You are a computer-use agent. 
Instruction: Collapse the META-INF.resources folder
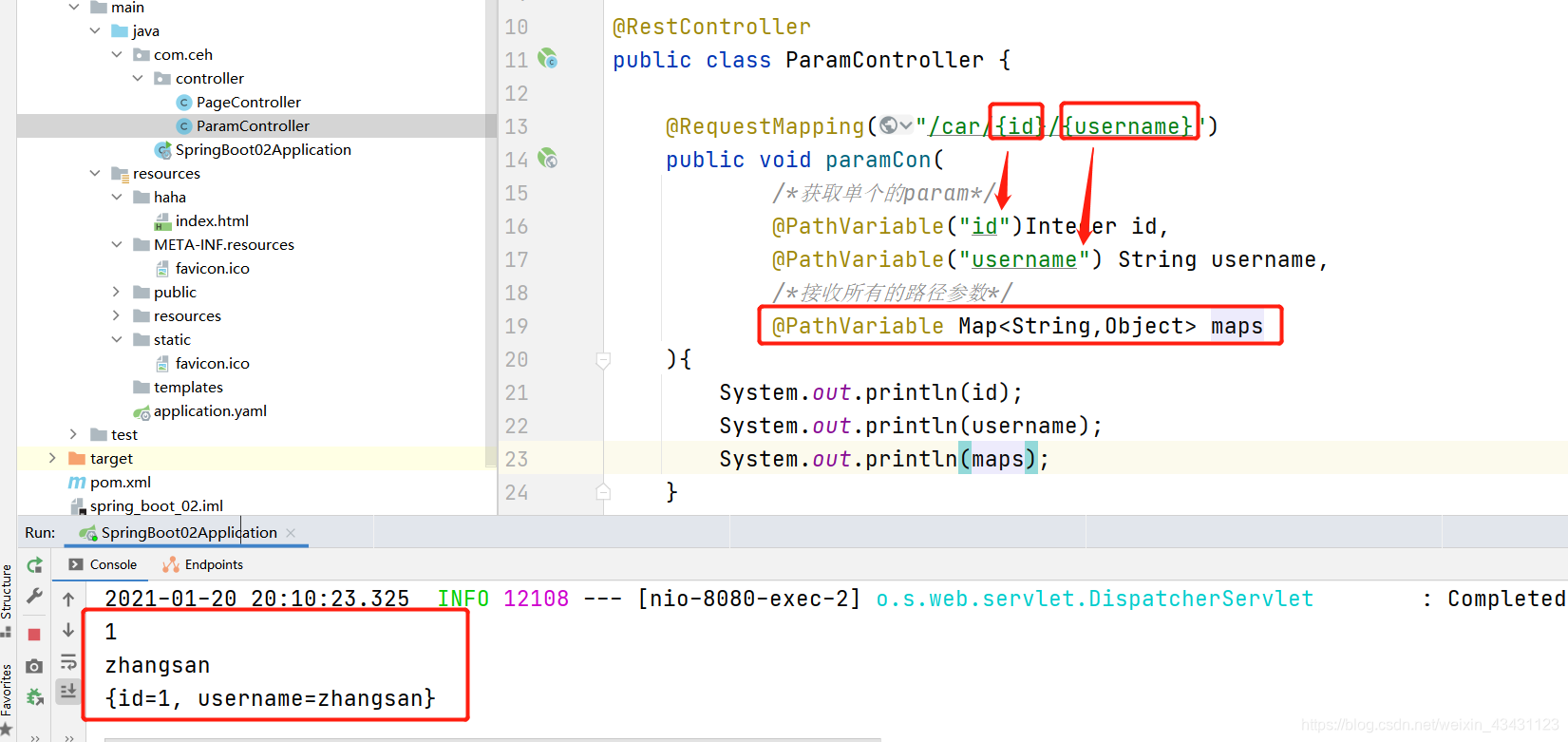point(117,244)
